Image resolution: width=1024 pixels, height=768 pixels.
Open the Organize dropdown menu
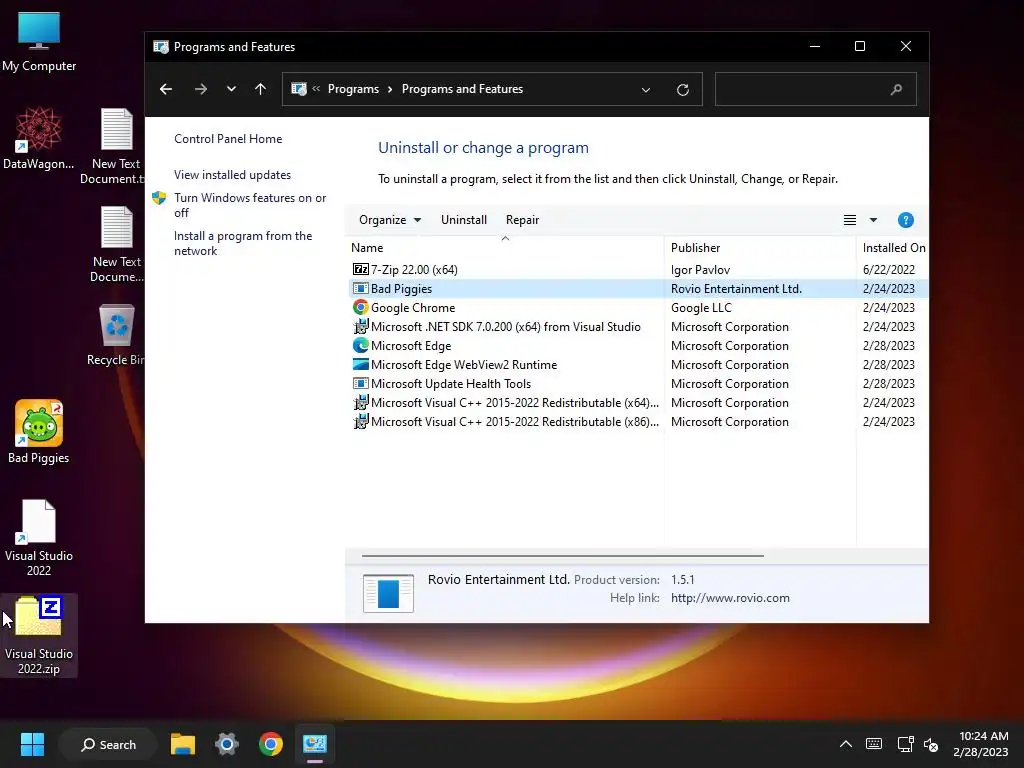(x=390, y=220)
